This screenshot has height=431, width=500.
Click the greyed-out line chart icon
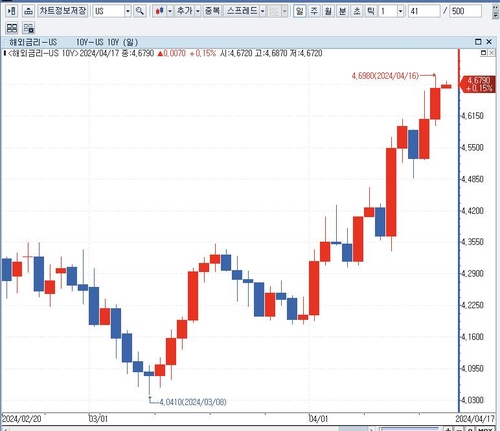click(275, 11)
